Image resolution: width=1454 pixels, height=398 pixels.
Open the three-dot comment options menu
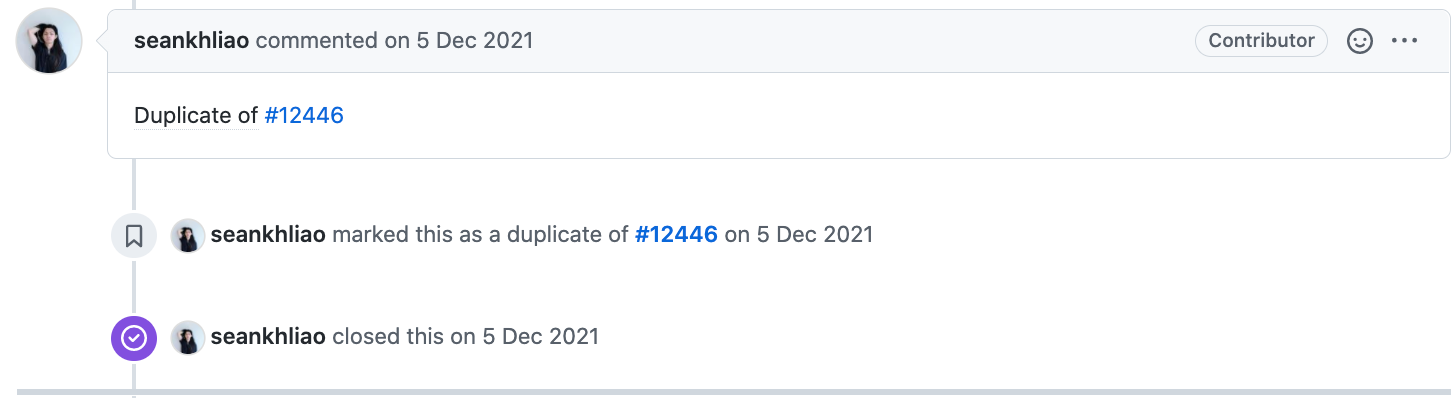(x=1405, y=41)
